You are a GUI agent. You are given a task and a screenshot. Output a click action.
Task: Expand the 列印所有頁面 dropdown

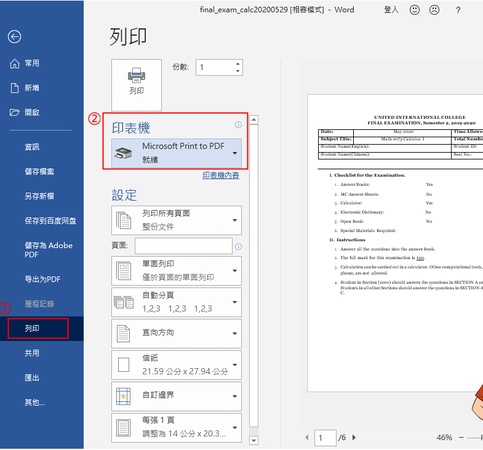(176, 220)
